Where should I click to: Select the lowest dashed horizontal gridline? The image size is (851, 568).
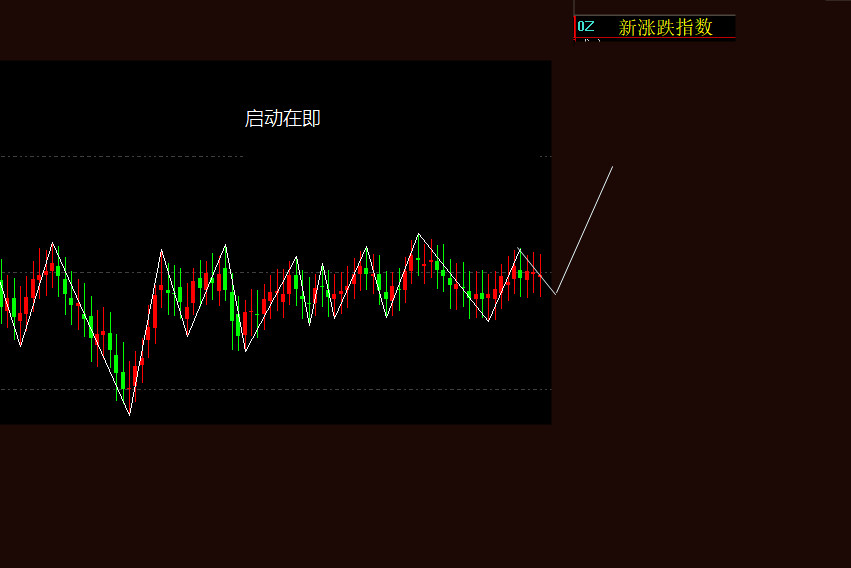tap(276, 390)
